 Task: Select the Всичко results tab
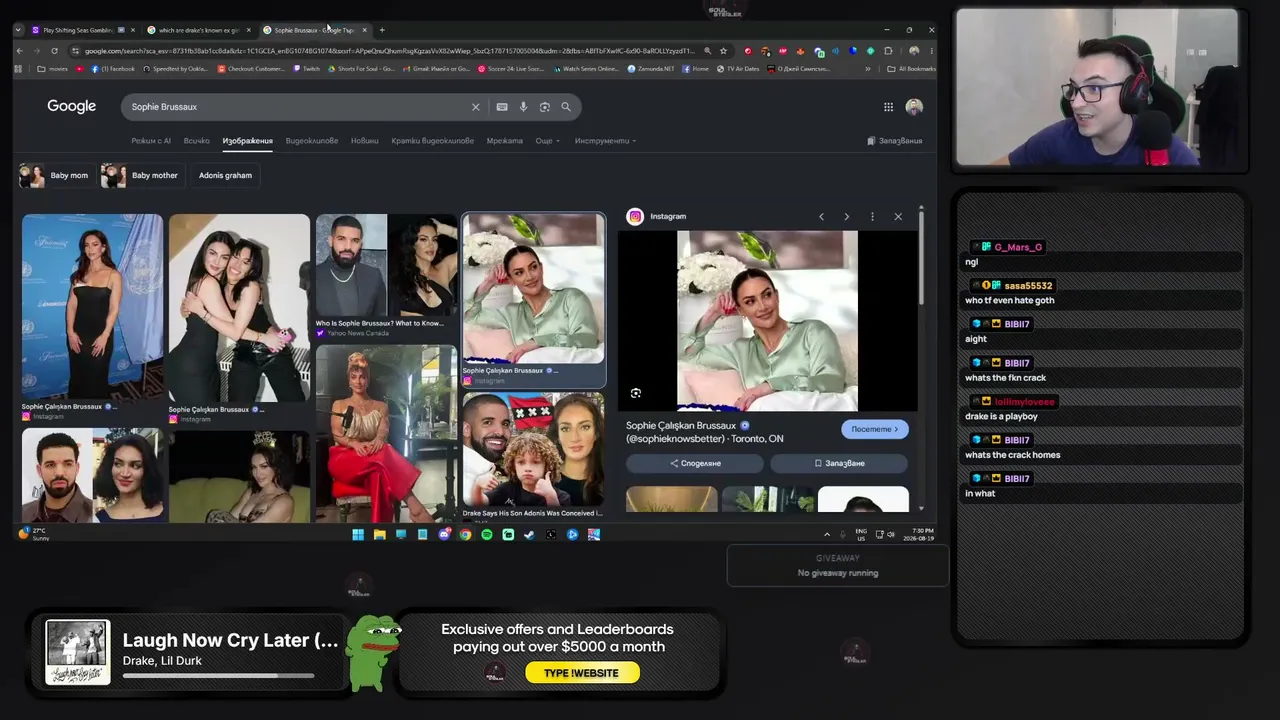click(x=197, y=141)
